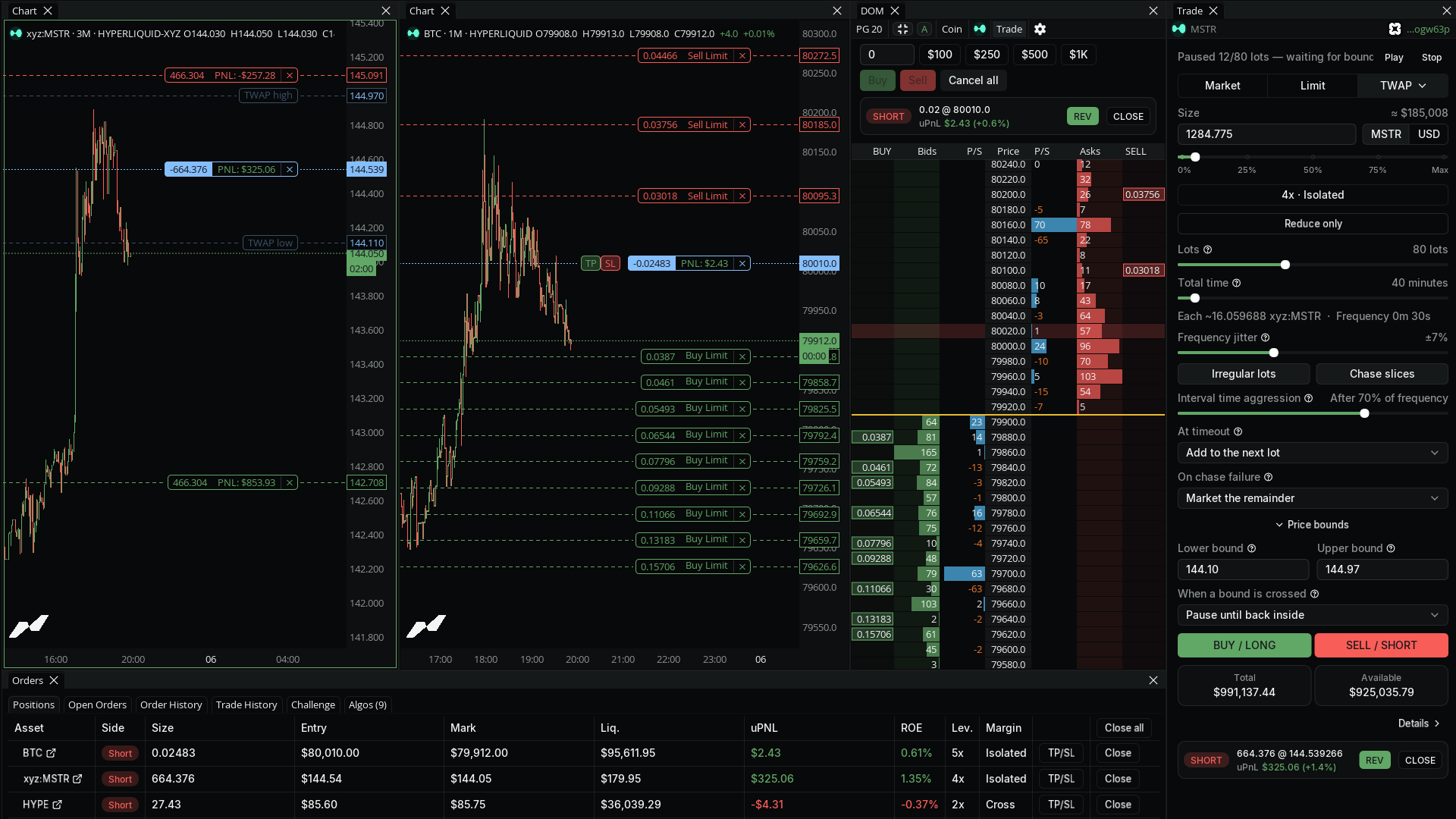The image size is (1456, 819).
Task: Click the Upper bound help icon
Action: tap(1391, 548)
